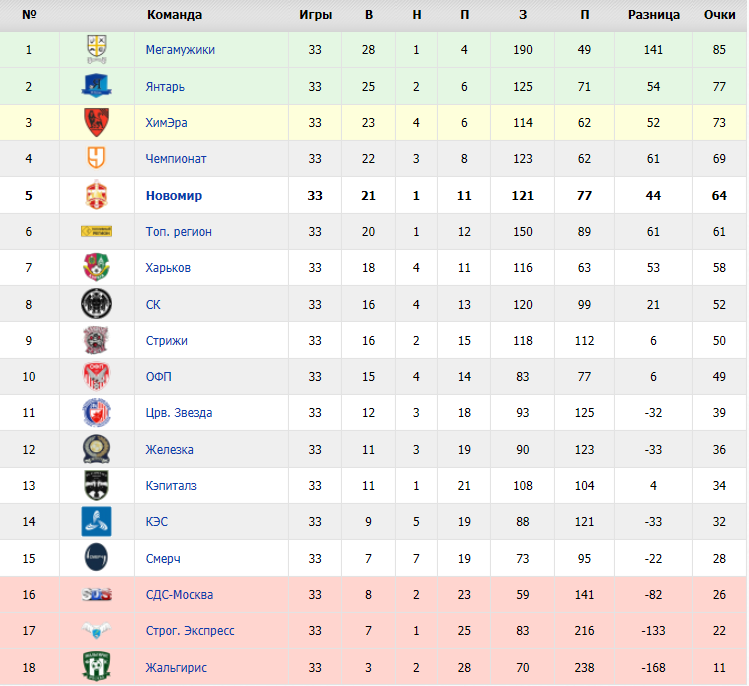
Task: Click the black round СК logo
Action: point(96,304)
